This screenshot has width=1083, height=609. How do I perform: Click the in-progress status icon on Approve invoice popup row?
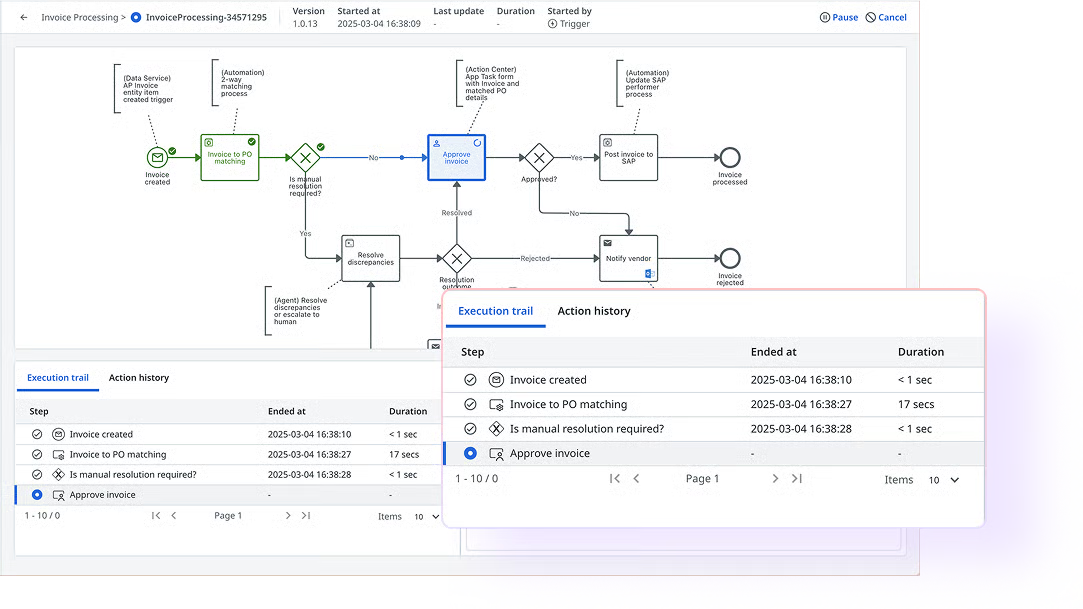470,454
